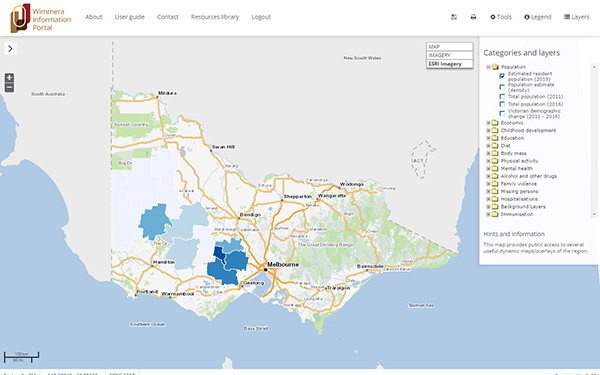Expand the left sidebar with arrow button
The width and height of the screenshot is (600, 375).
pos(10,49)
